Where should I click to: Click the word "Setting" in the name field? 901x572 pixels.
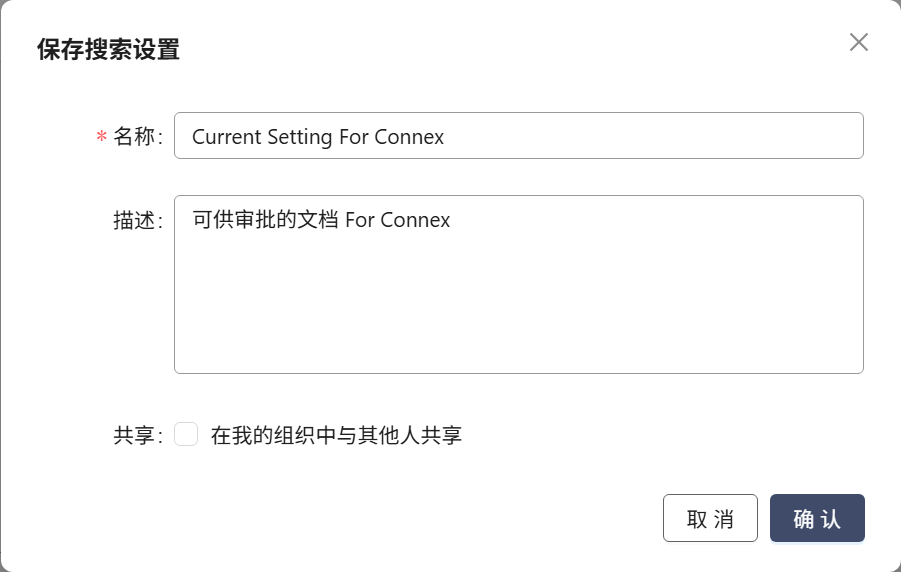pos(300,137)
